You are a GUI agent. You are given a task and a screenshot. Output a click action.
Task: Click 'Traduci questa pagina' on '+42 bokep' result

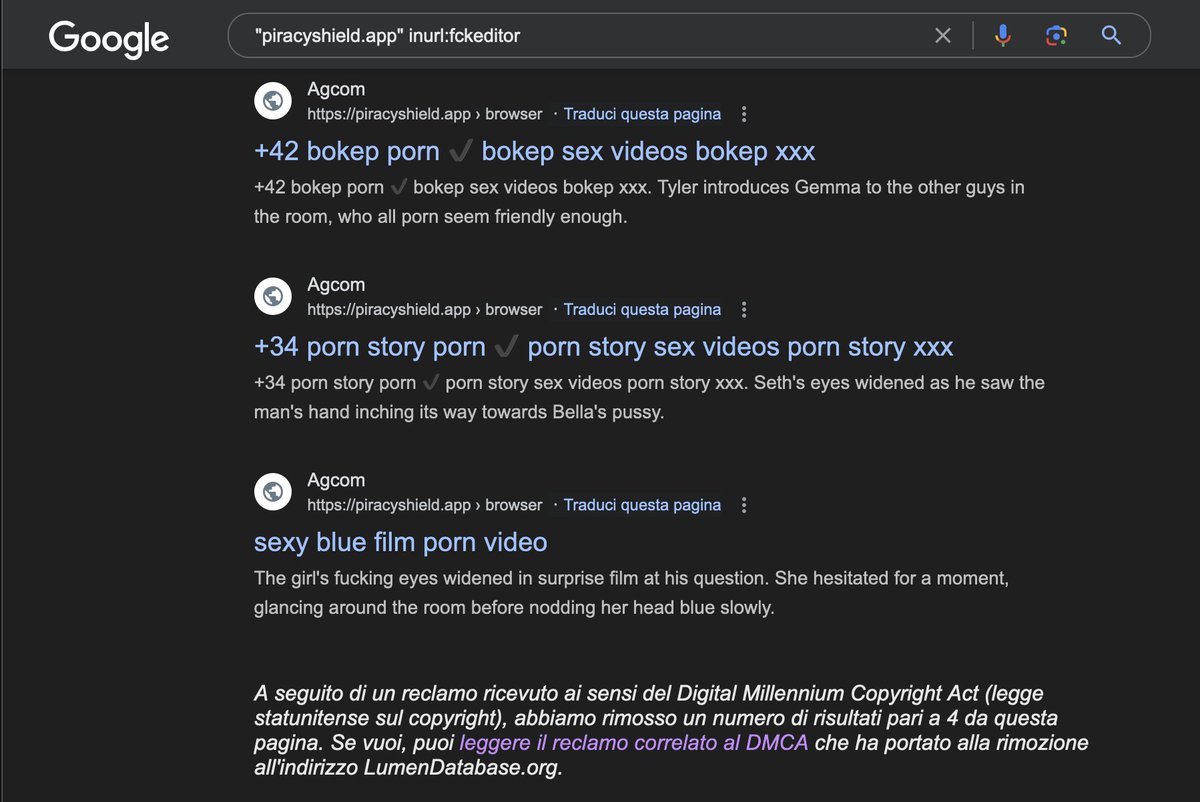click(x=642, y=114)
